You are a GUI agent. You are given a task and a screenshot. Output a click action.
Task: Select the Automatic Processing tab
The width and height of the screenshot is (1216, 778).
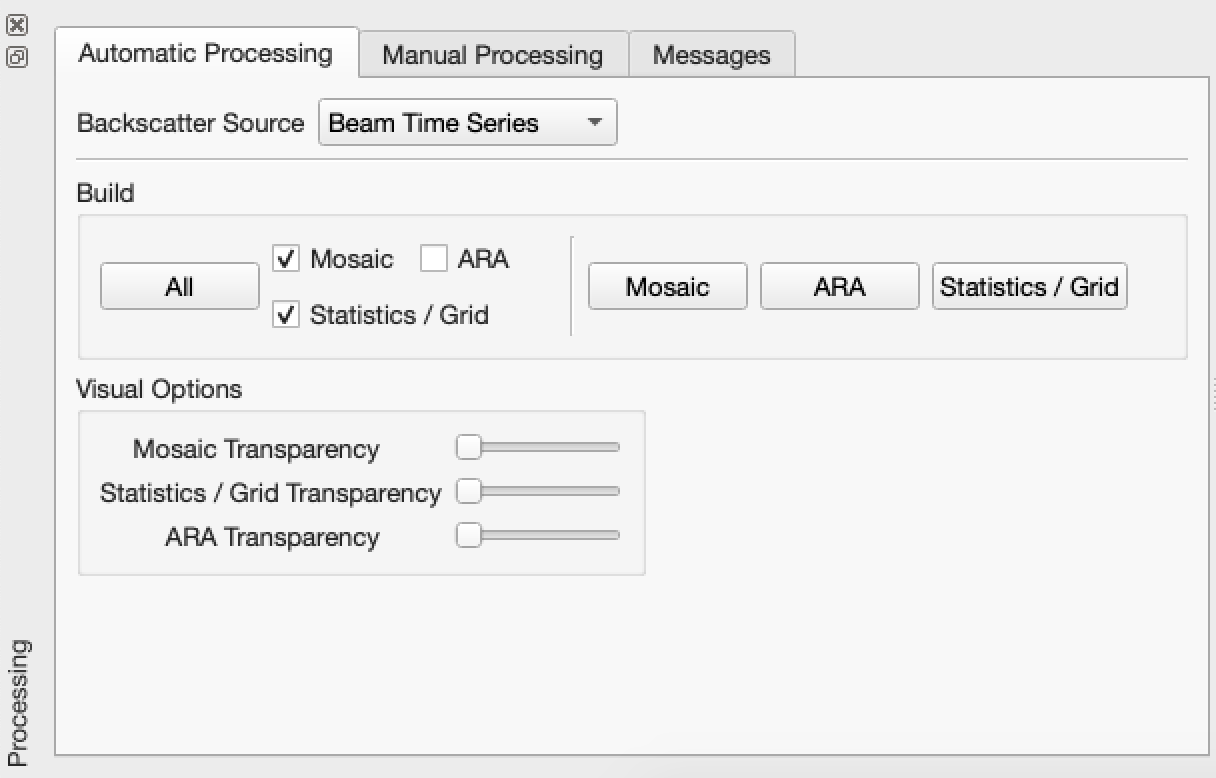click(204, 54)
